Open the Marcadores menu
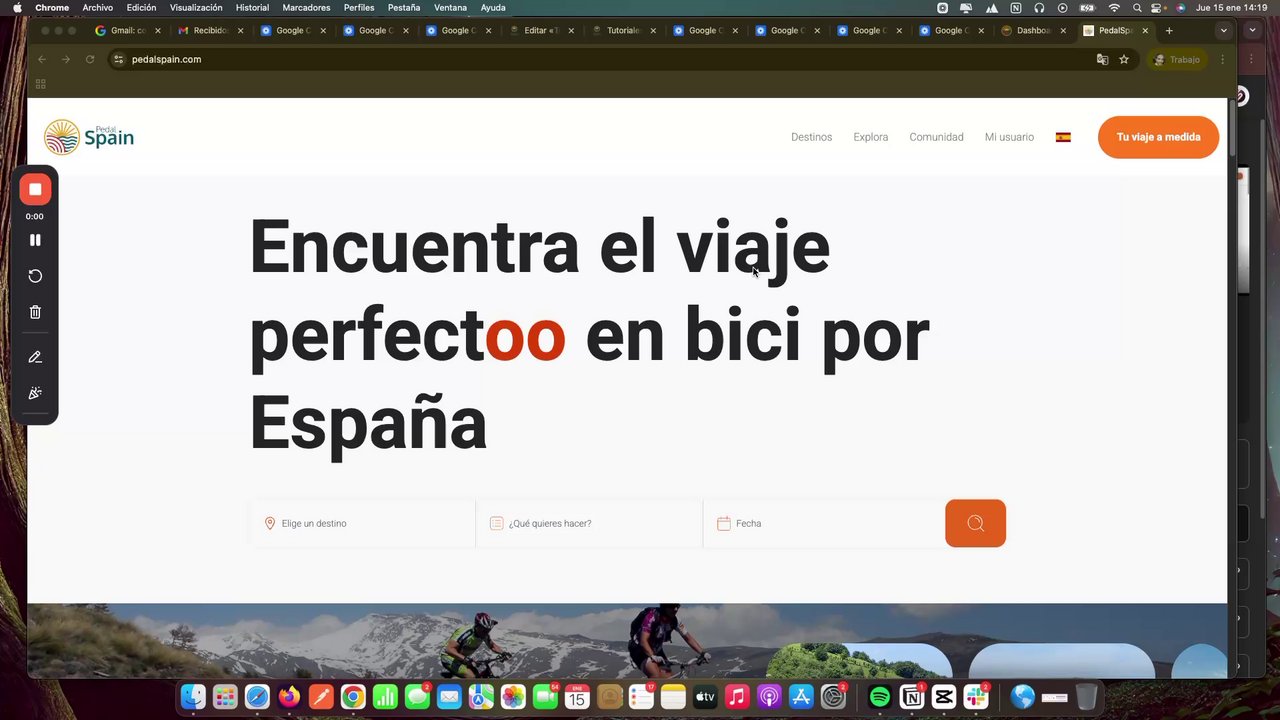The height and width of the screenshot is (720, 1280). tap(306, 7)
